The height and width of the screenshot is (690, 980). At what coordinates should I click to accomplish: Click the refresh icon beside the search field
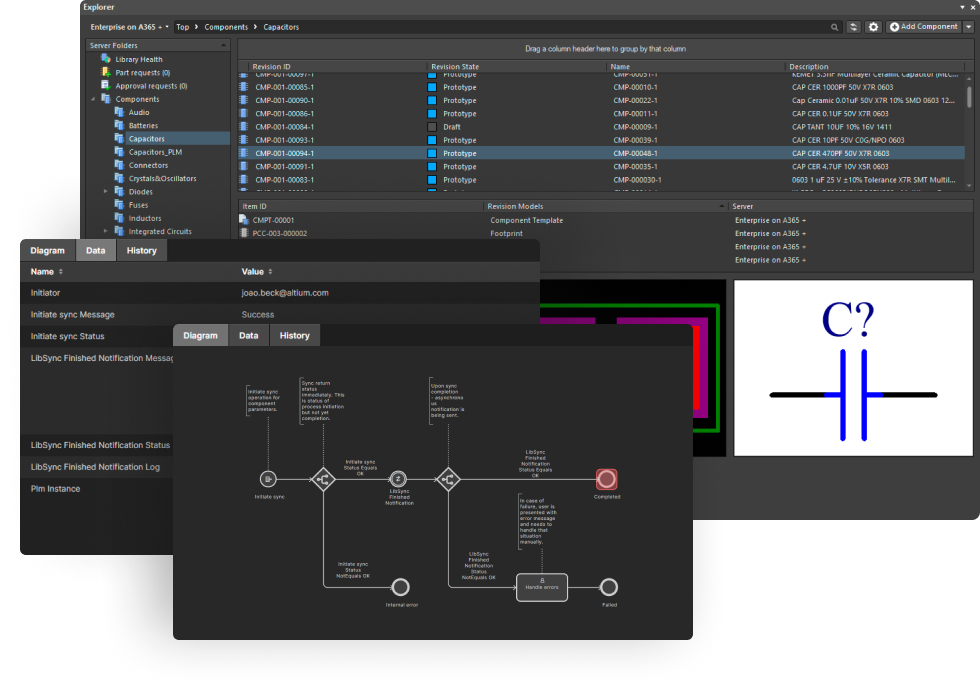click(x=853, y=27)
